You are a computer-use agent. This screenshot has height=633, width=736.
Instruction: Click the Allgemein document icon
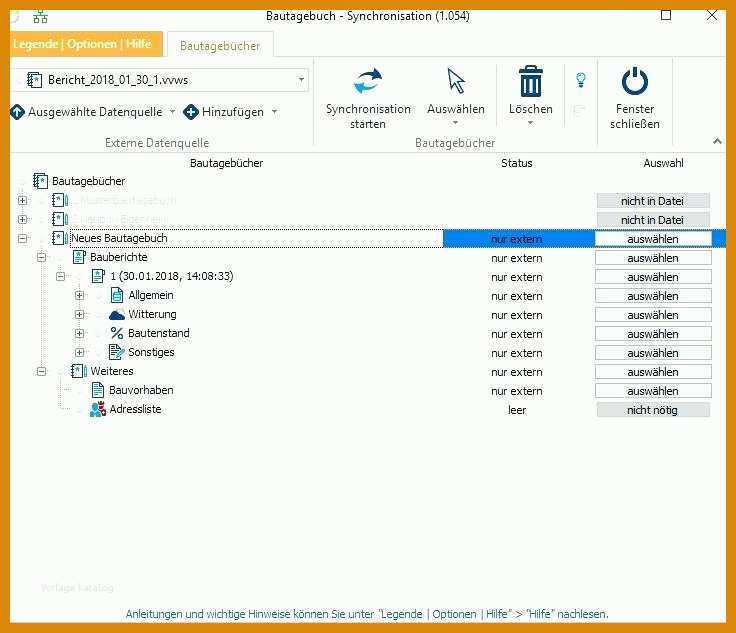coord(117,295)
